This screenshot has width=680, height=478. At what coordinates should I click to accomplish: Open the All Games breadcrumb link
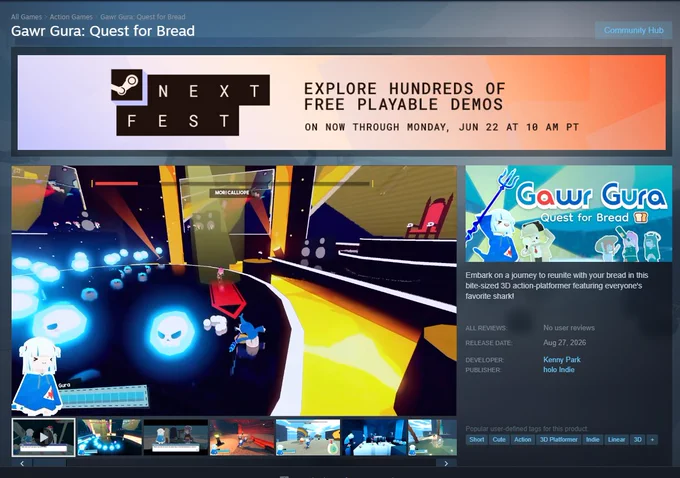coord(26,17)
